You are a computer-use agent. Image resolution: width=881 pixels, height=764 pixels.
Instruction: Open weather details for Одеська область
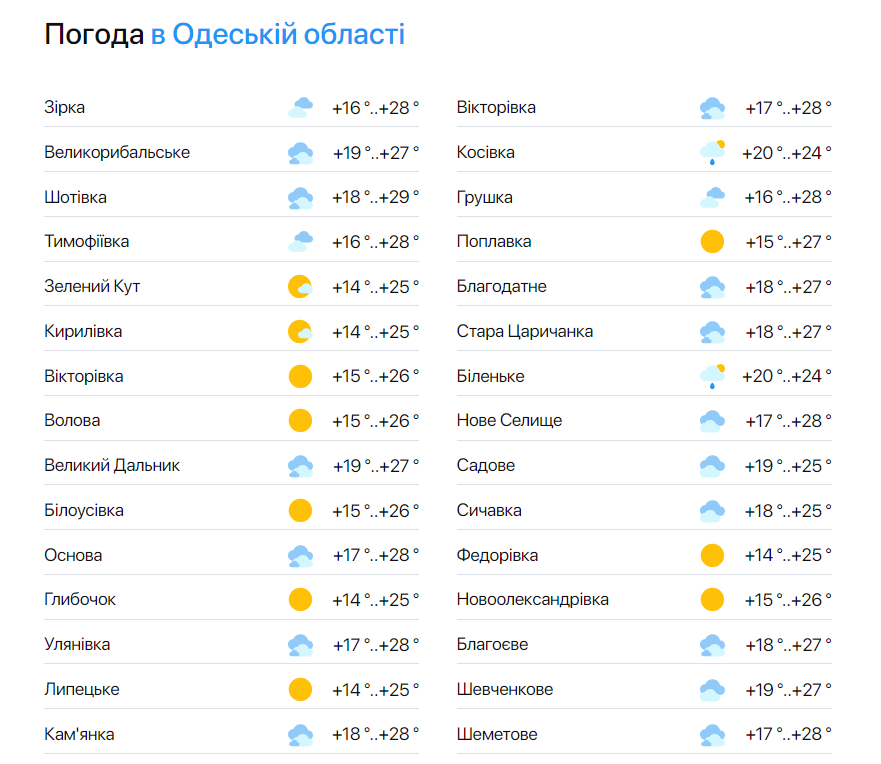277,33
